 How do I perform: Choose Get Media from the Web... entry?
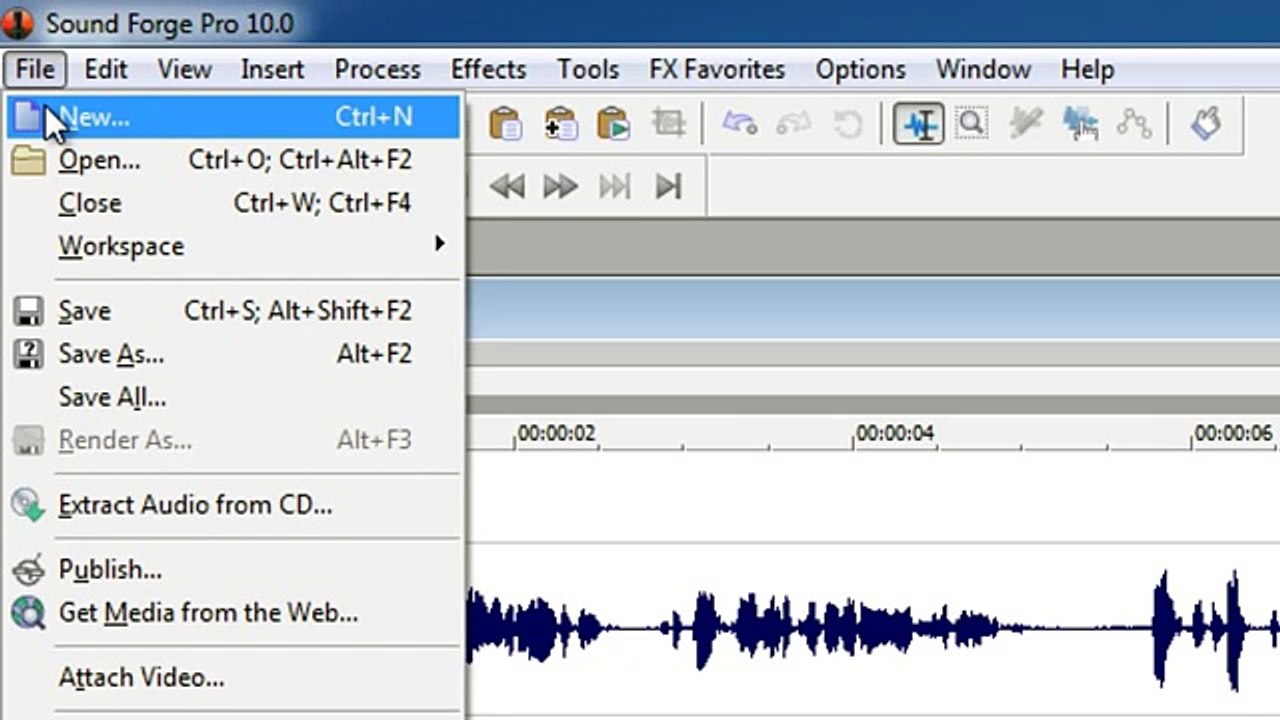232,613
